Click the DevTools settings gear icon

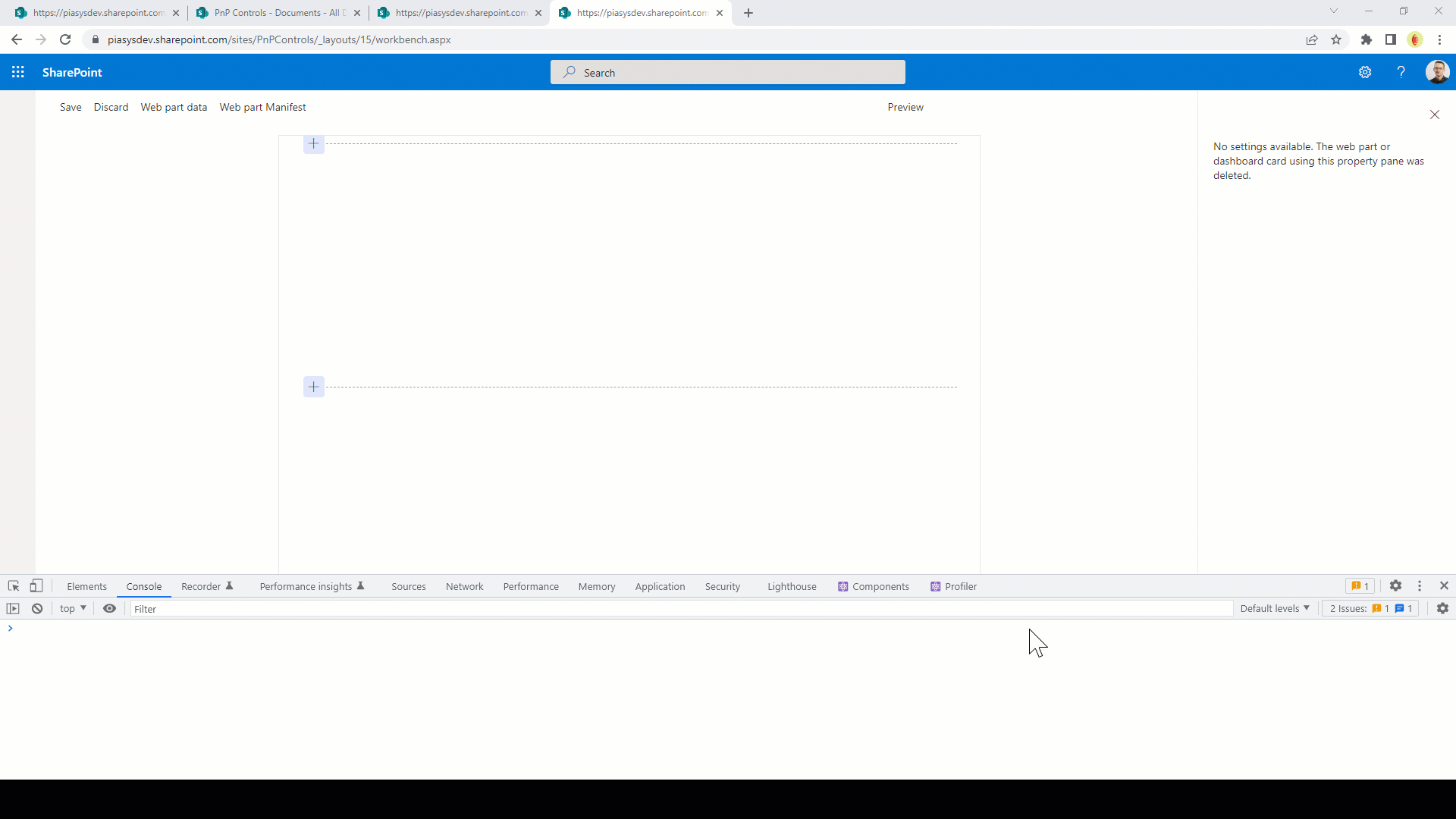1396,586
